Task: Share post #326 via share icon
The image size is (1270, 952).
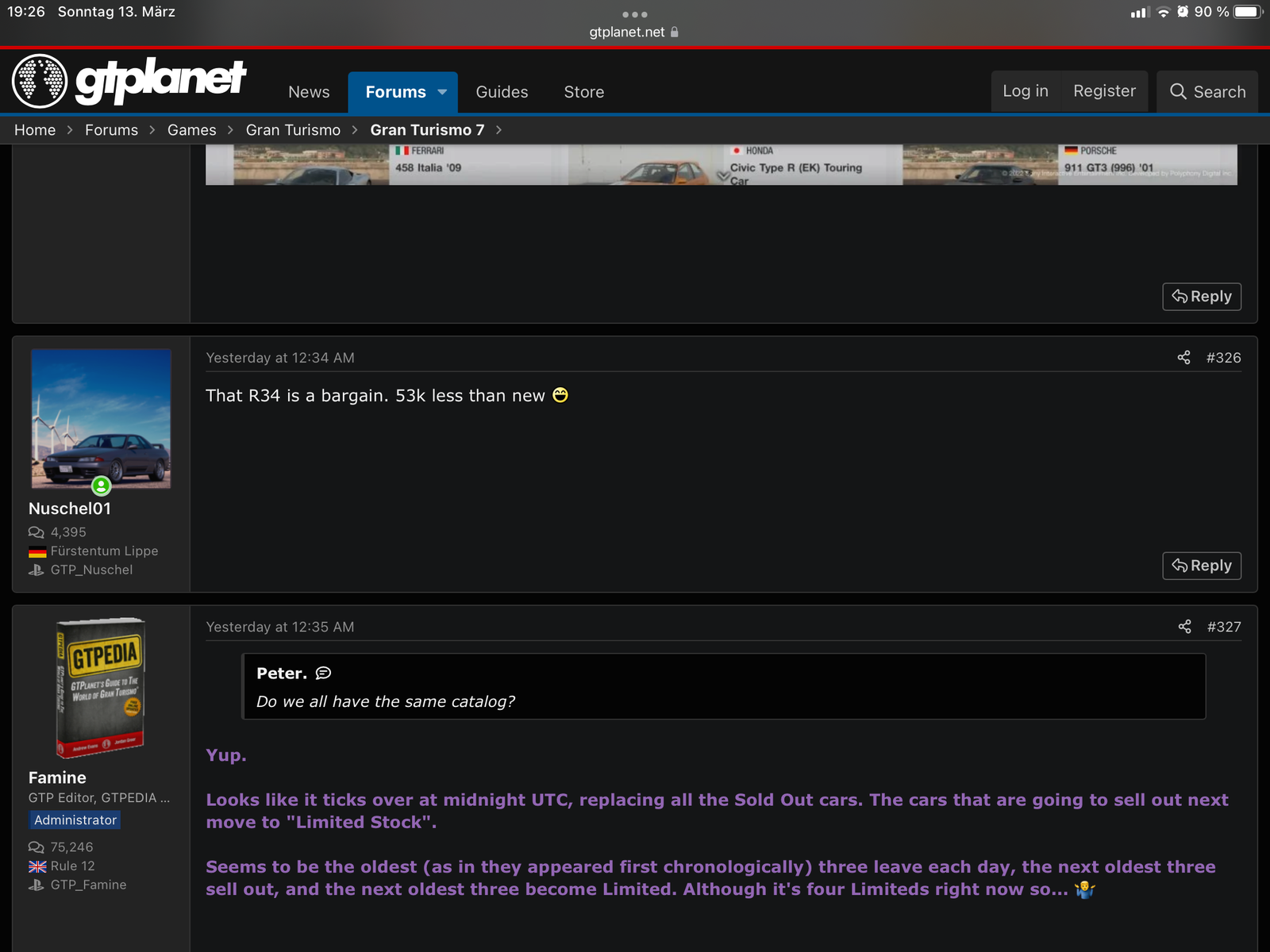Action: (1183, 358)
